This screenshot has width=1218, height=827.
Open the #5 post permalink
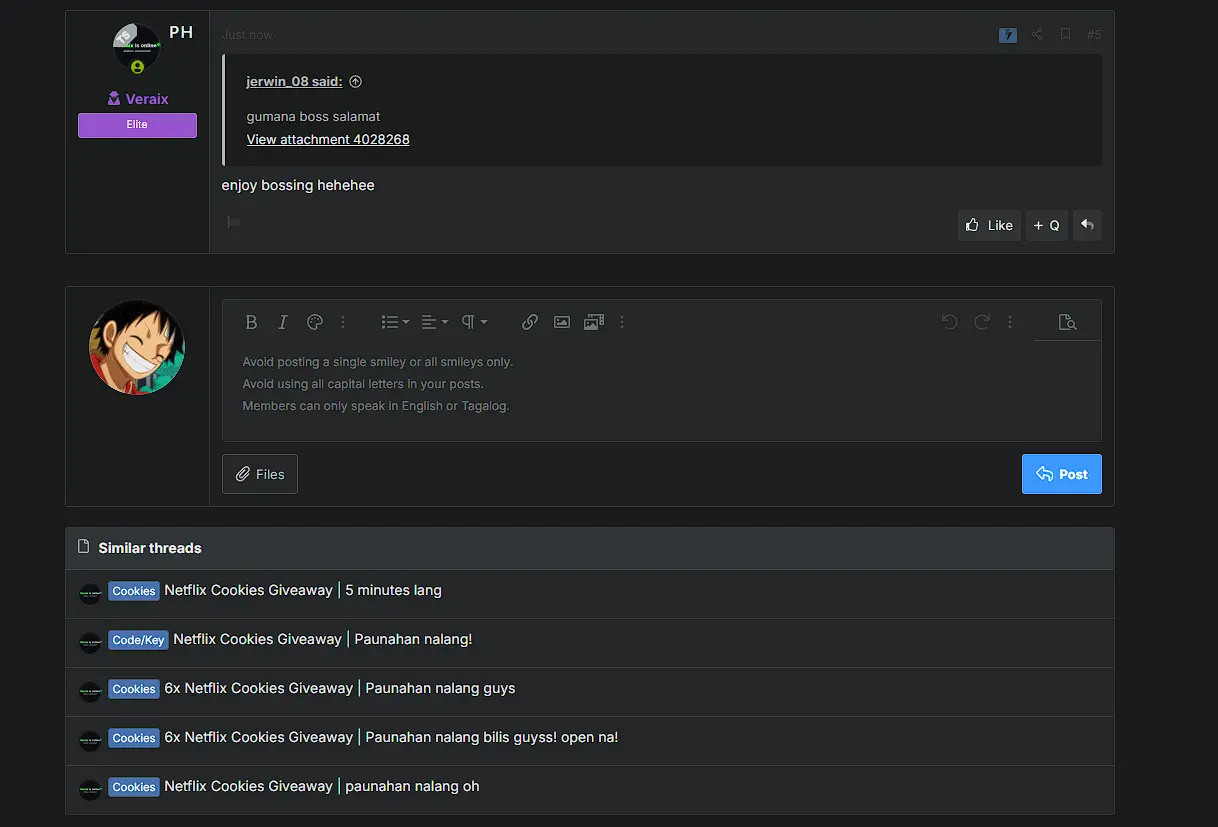1094,35
